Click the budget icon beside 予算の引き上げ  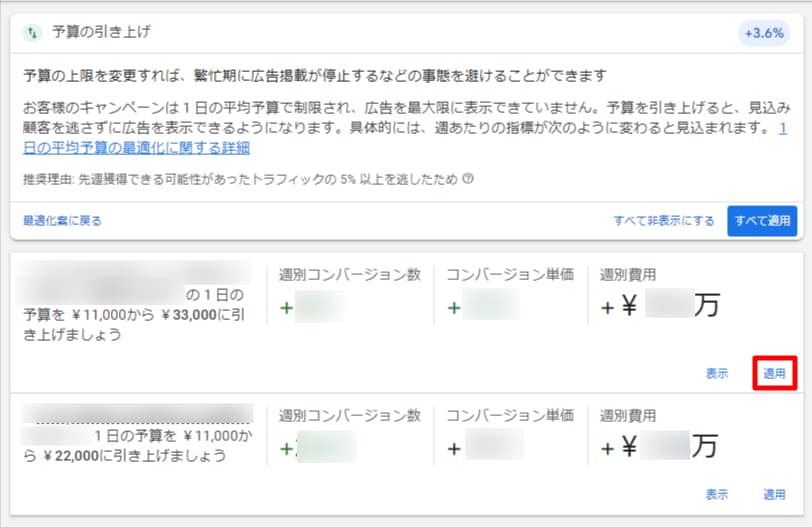33,33
